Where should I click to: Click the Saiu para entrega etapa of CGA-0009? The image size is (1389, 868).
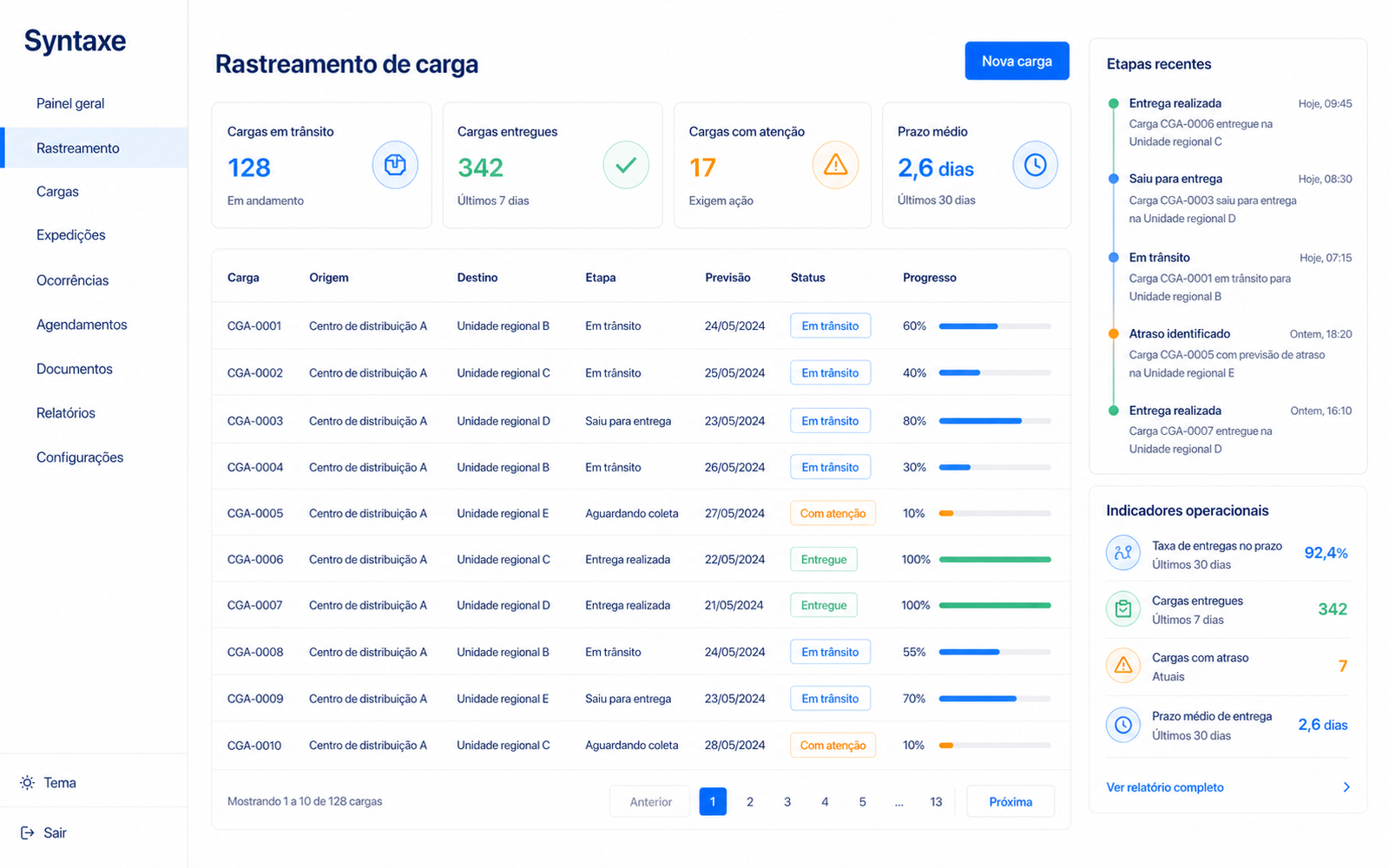(628, 699)
